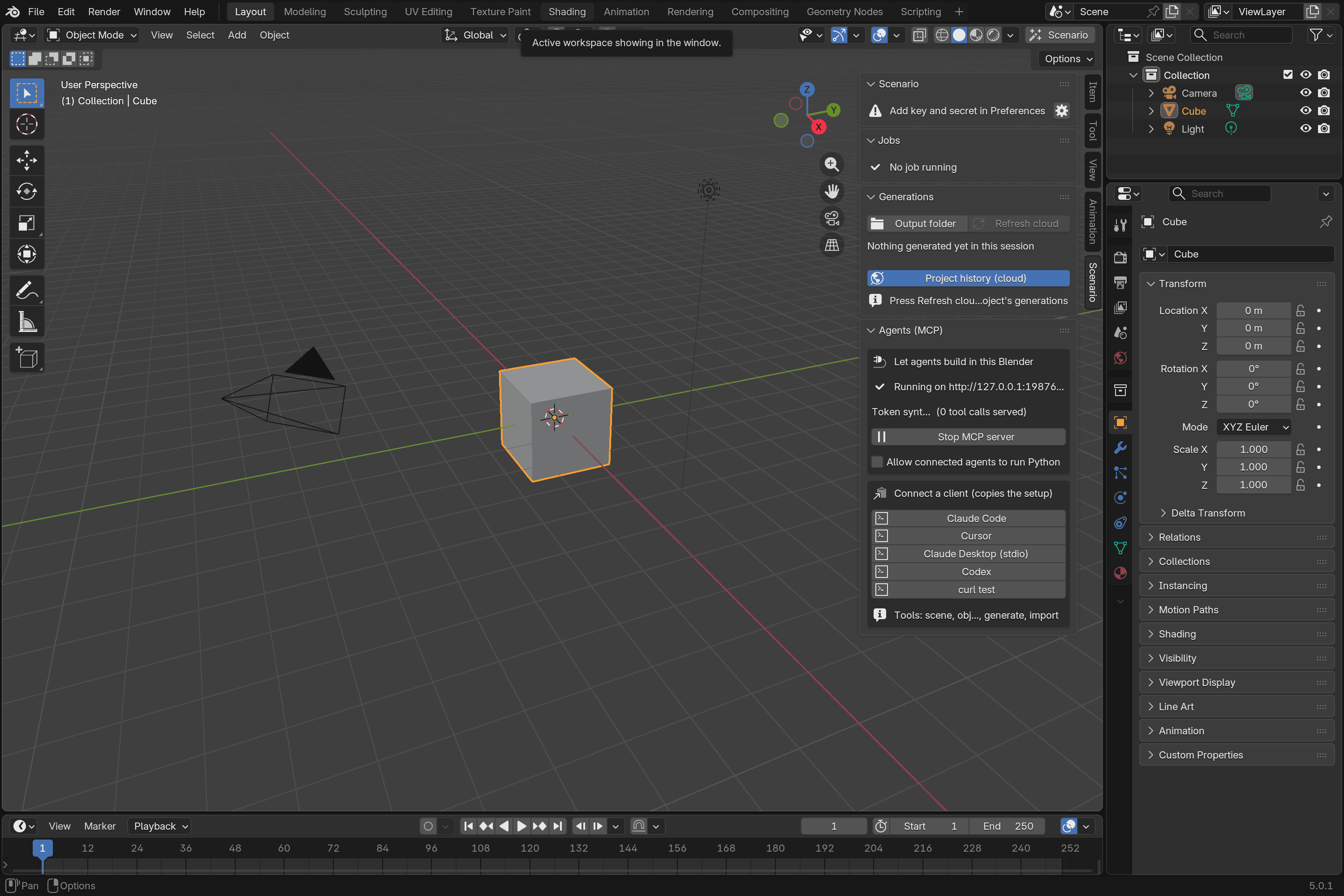Click the play animation button
This screenshot has height=896, width=1344.
click(521, 826)
